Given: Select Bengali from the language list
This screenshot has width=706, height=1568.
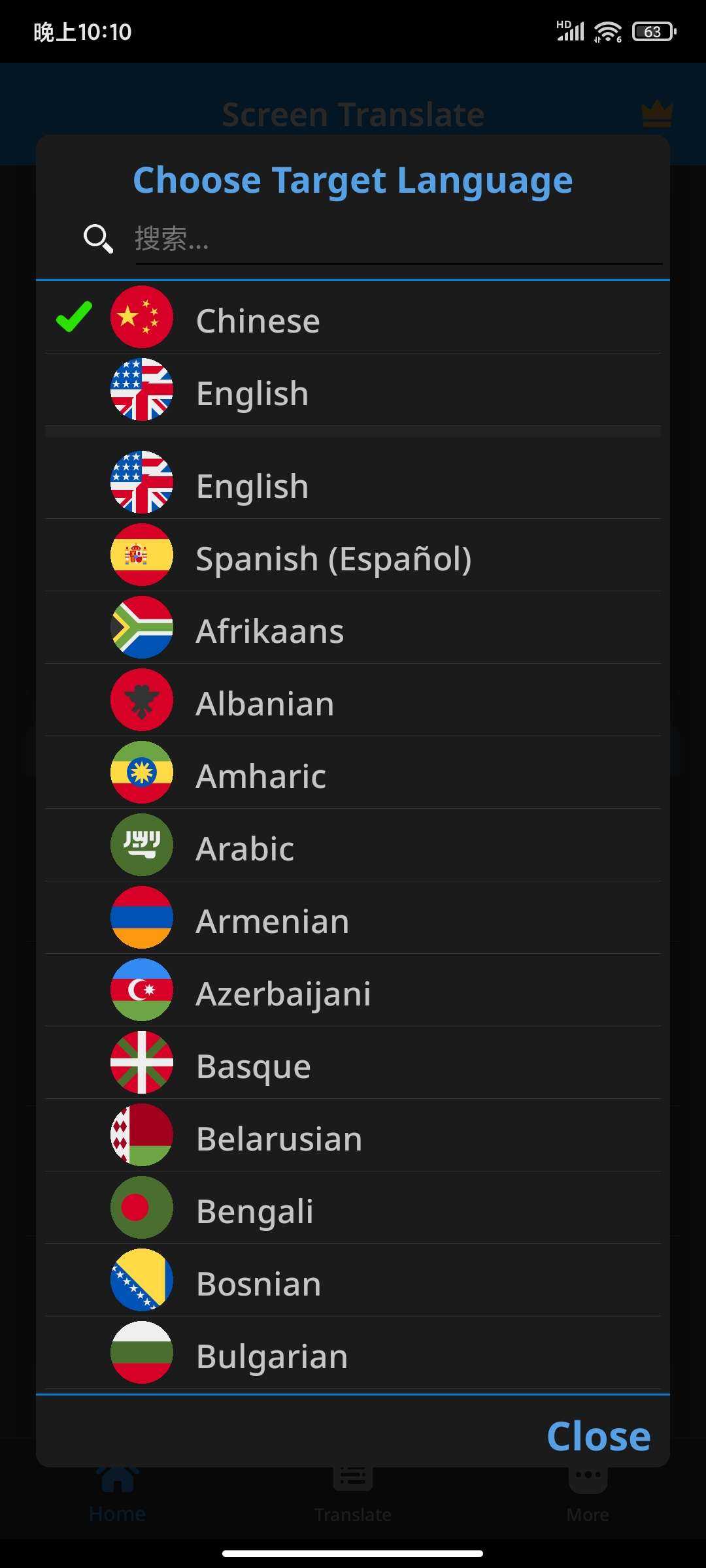Looking at the screenshot, I should [353, 1208].
